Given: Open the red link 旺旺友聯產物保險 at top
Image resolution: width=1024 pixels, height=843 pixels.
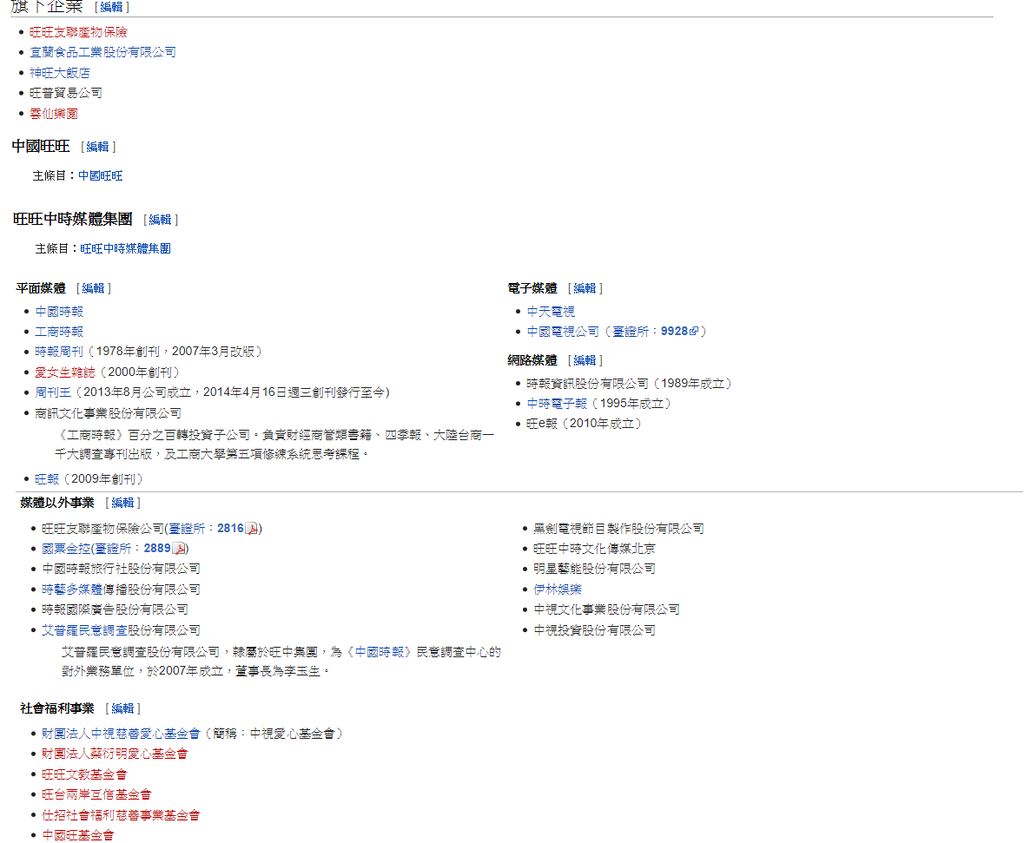Looking at the screenshot, I should [78, 32].
